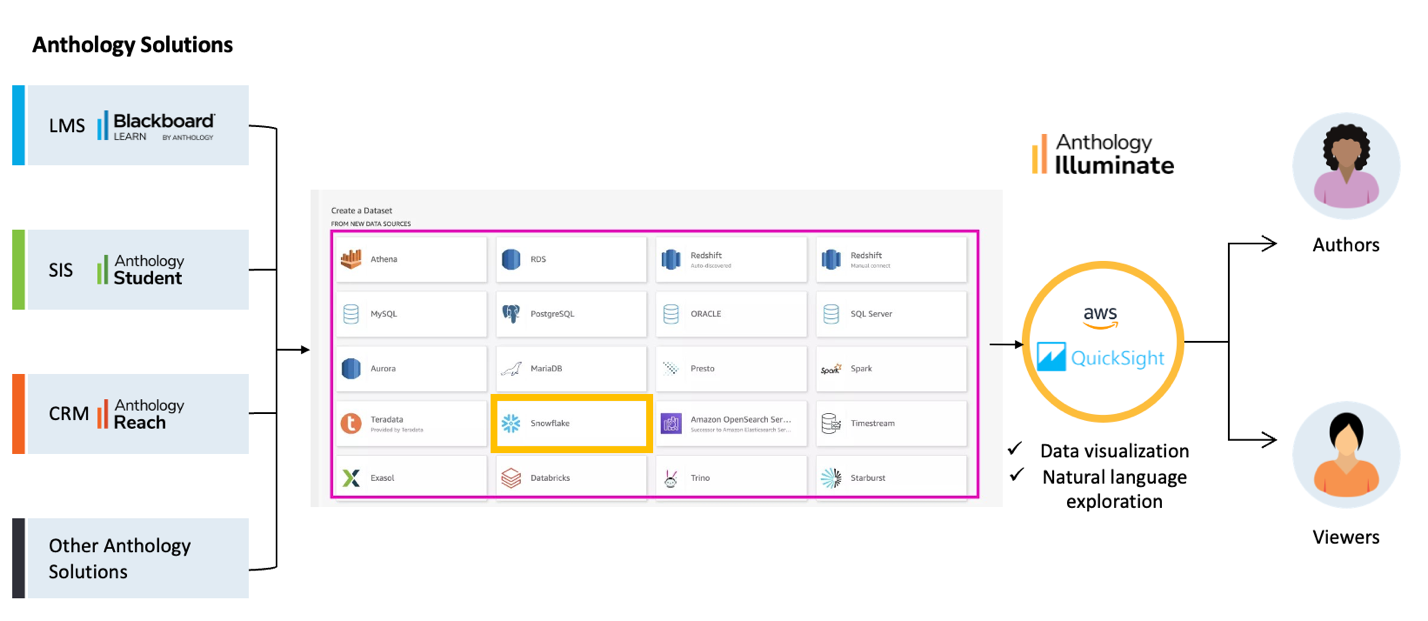Open the LMS Blackboard Learn box
The width and height of the screenshot is (1428, 621).
click(x=131, y=125)
